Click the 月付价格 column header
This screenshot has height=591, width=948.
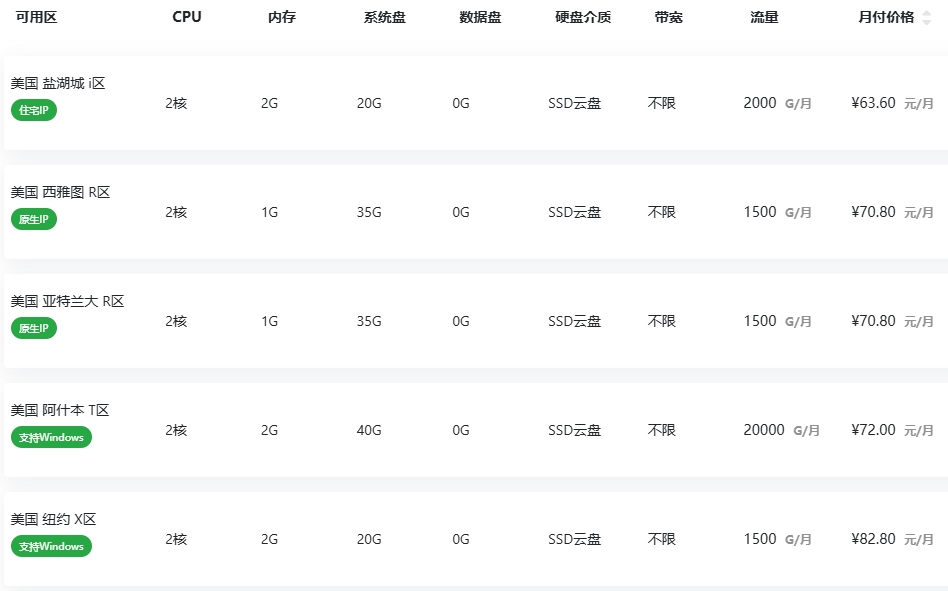click(x=886, y=17)
